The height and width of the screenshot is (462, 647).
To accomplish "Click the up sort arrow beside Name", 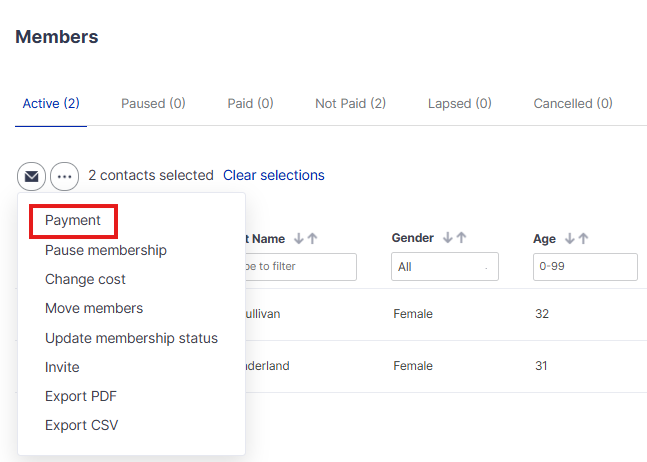I will click(313, 239).
